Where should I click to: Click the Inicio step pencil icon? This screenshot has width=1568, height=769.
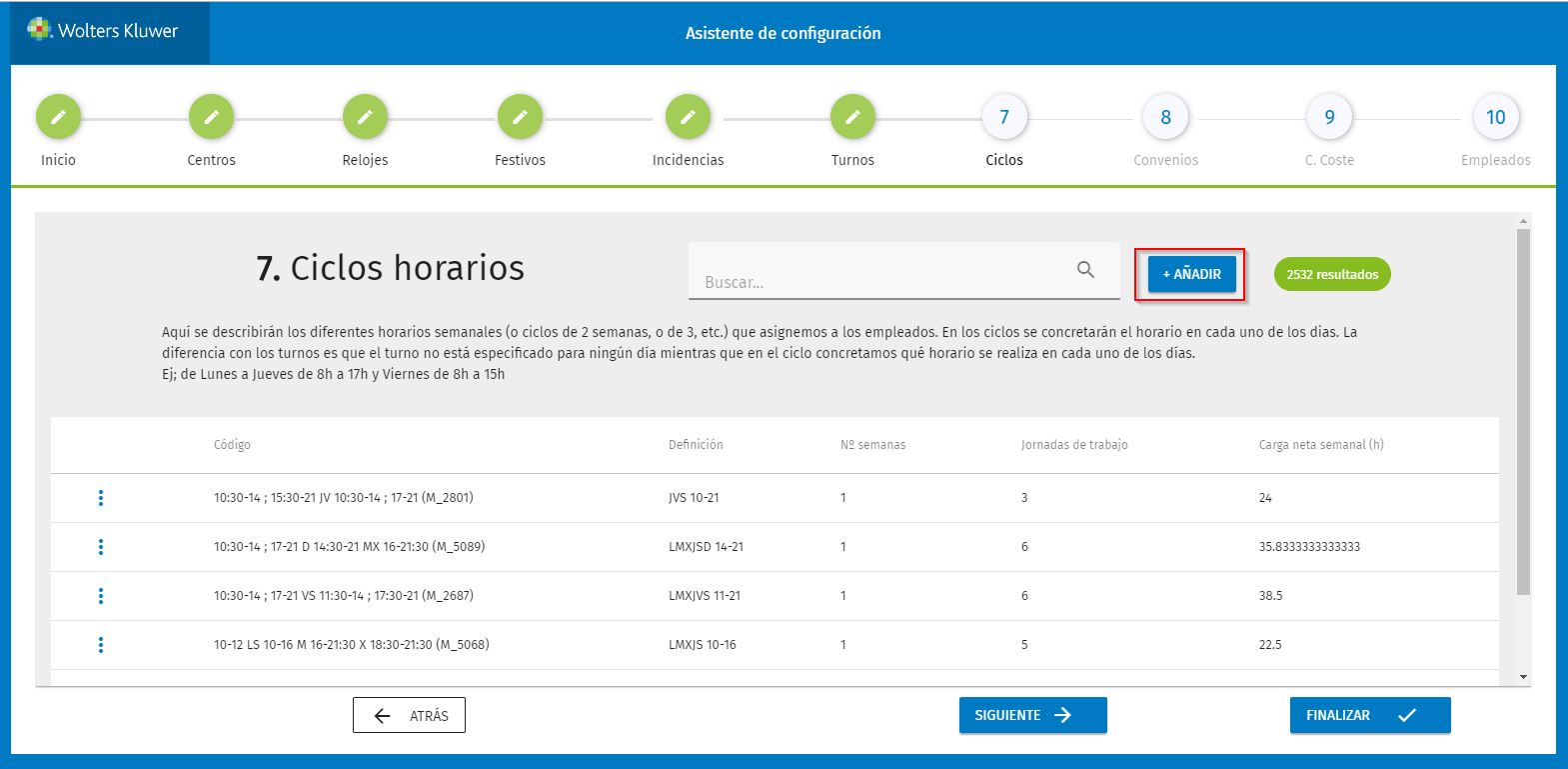(58, 117)
